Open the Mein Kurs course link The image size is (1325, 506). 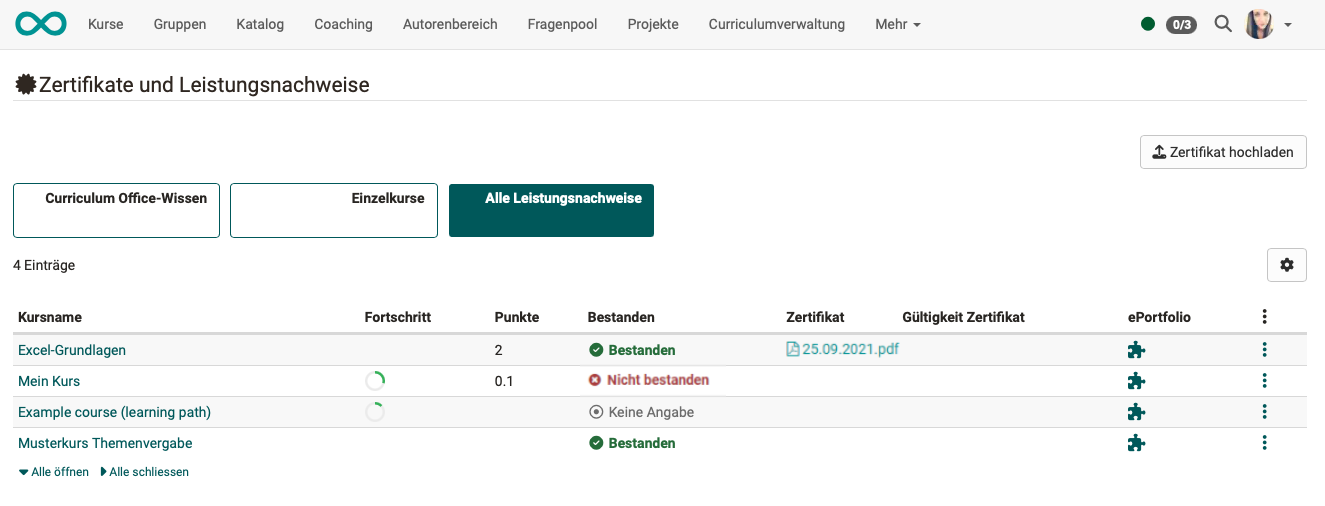tap(49, 381)
